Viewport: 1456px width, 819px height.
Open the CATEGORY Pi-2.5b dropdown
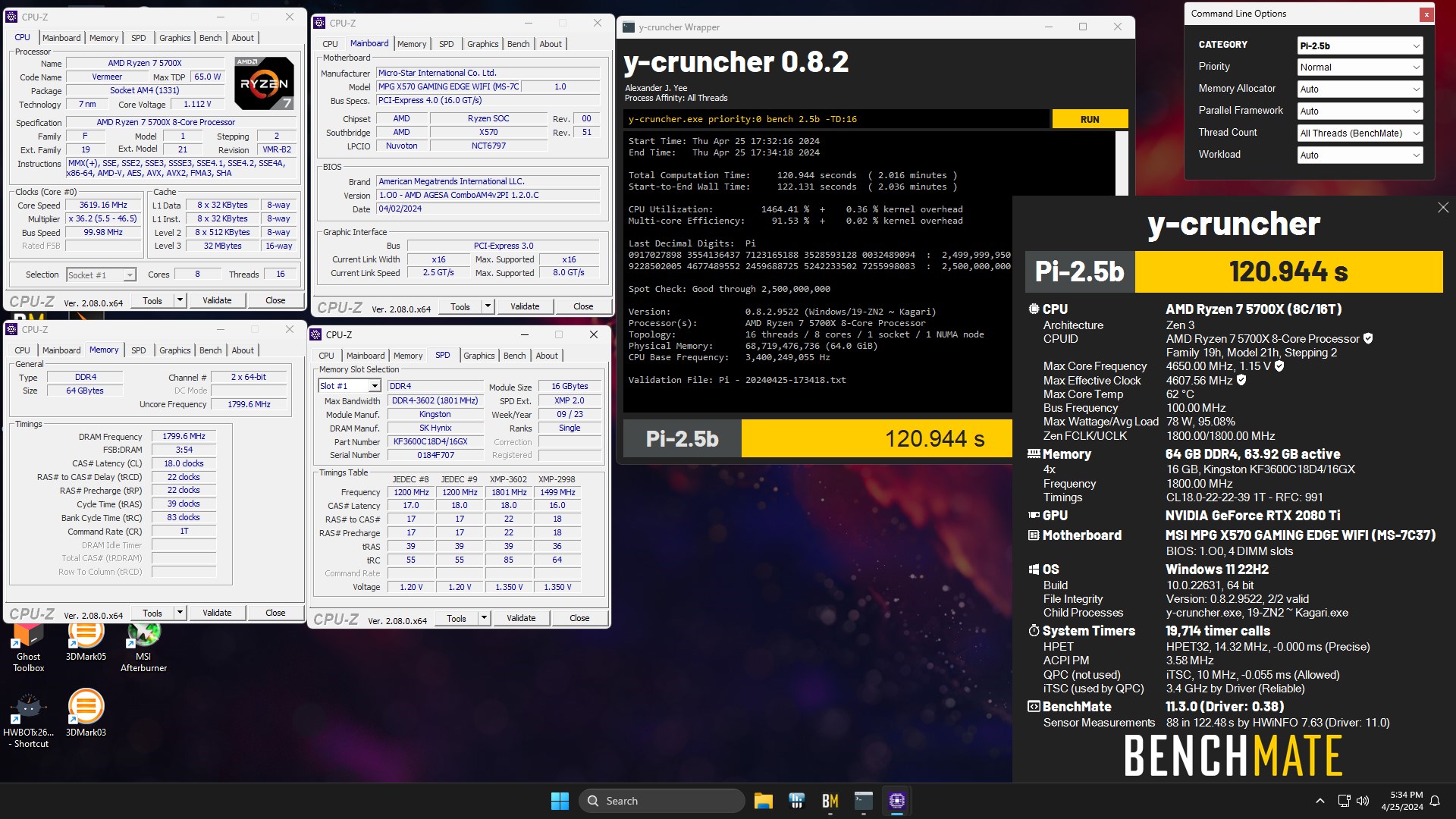click(x=1360, y=45)
